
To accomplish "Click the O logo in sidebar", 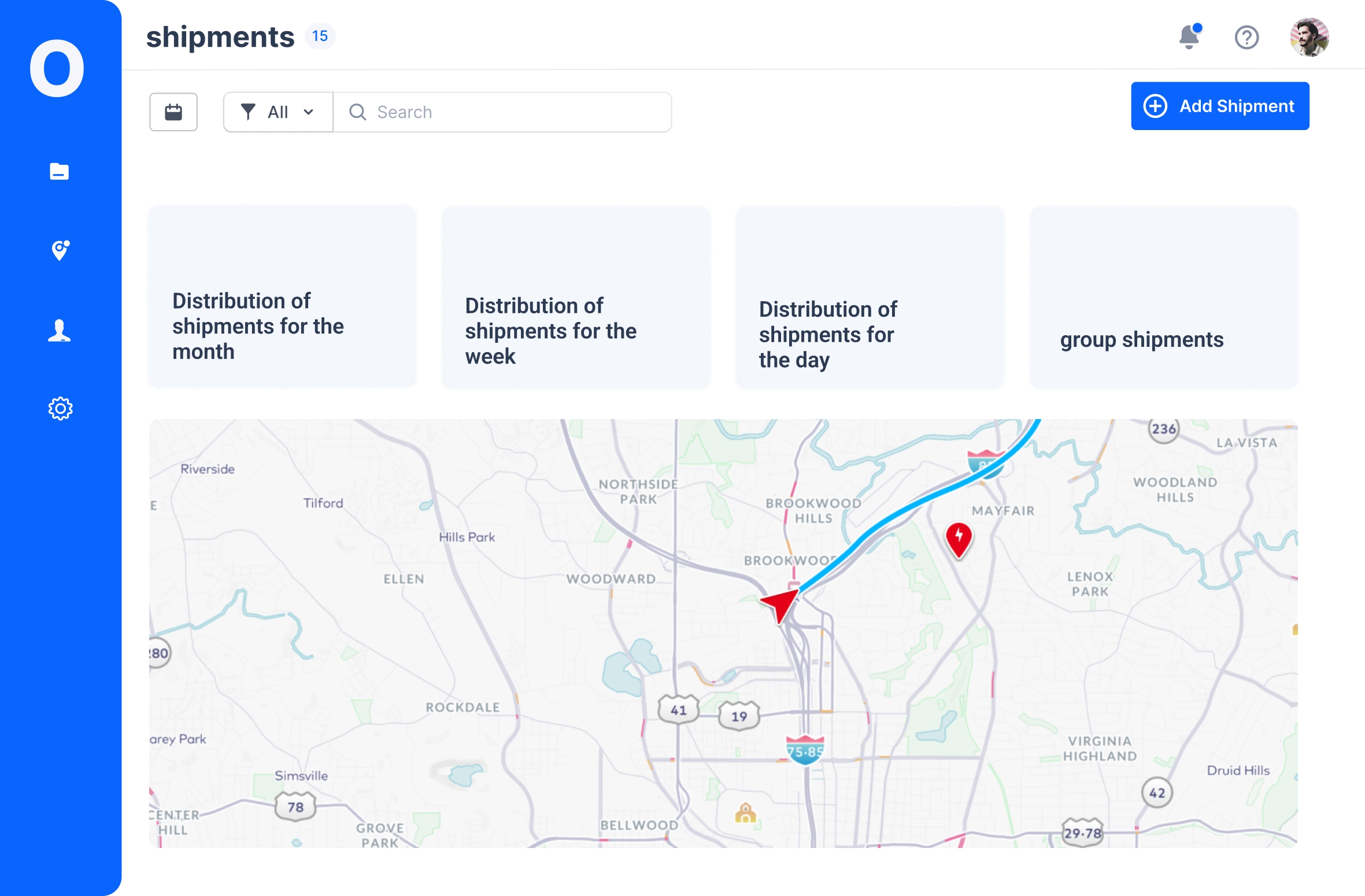I will click(x=57, y=68).
